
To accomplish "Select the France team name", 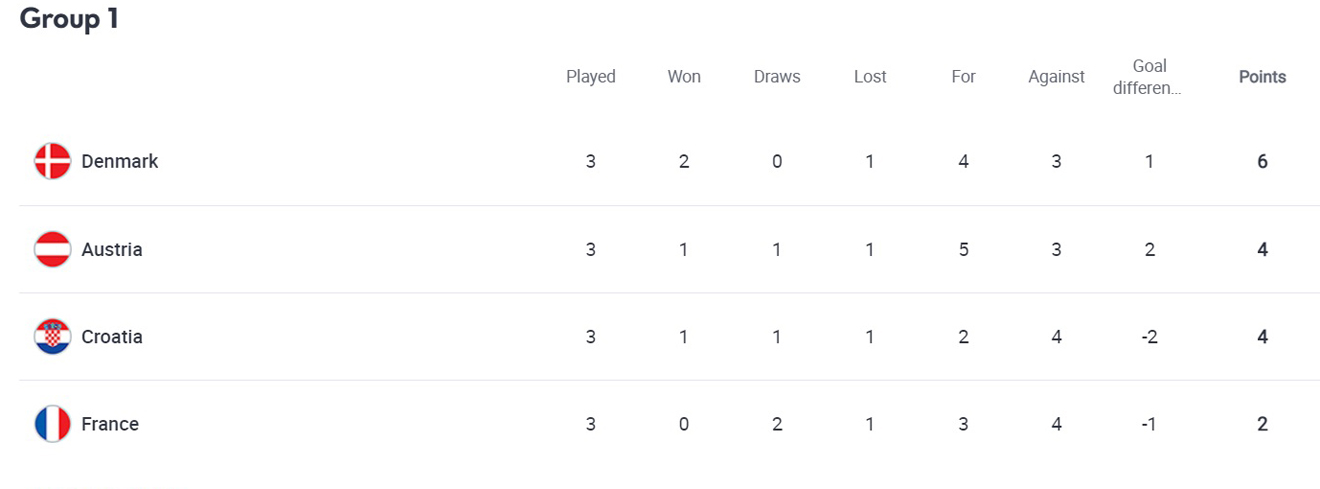I will pyautogui.click(x=110, y=424).
